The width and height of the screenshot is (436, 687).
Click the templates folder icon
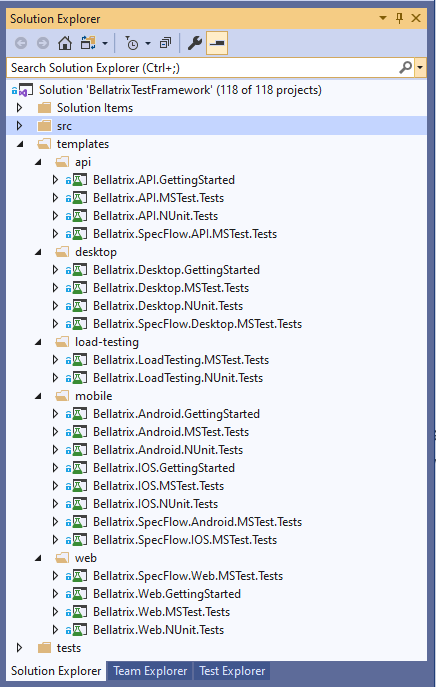(x=44, y=144)
